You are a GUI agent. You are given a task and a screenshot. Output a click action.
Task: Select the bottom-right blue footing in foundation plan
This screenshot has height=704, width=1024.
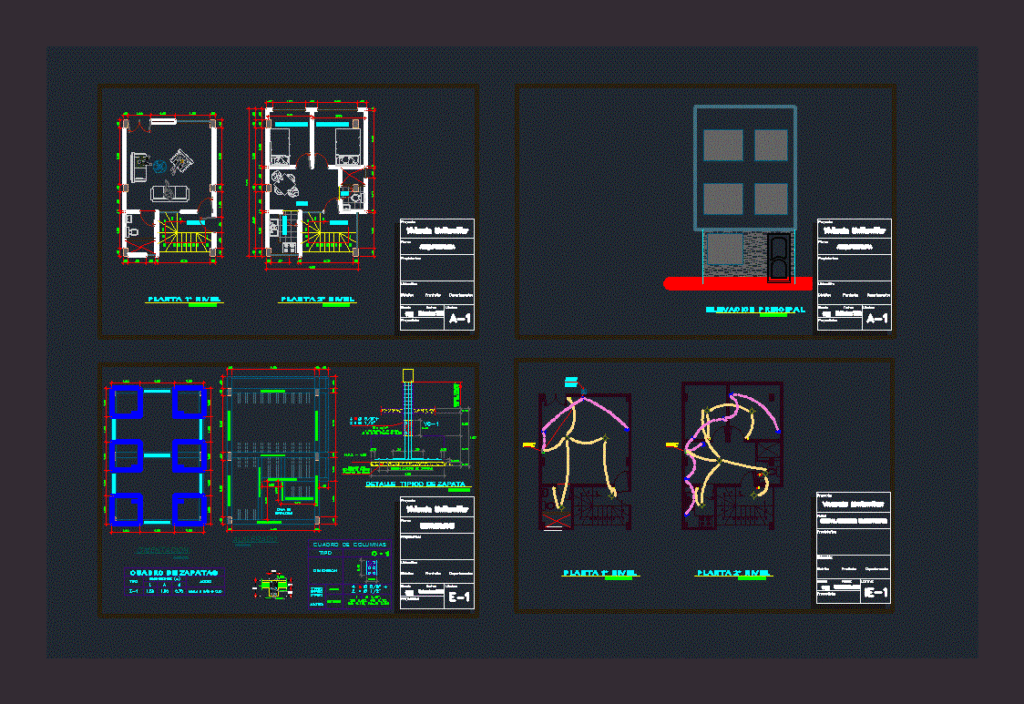190,509
